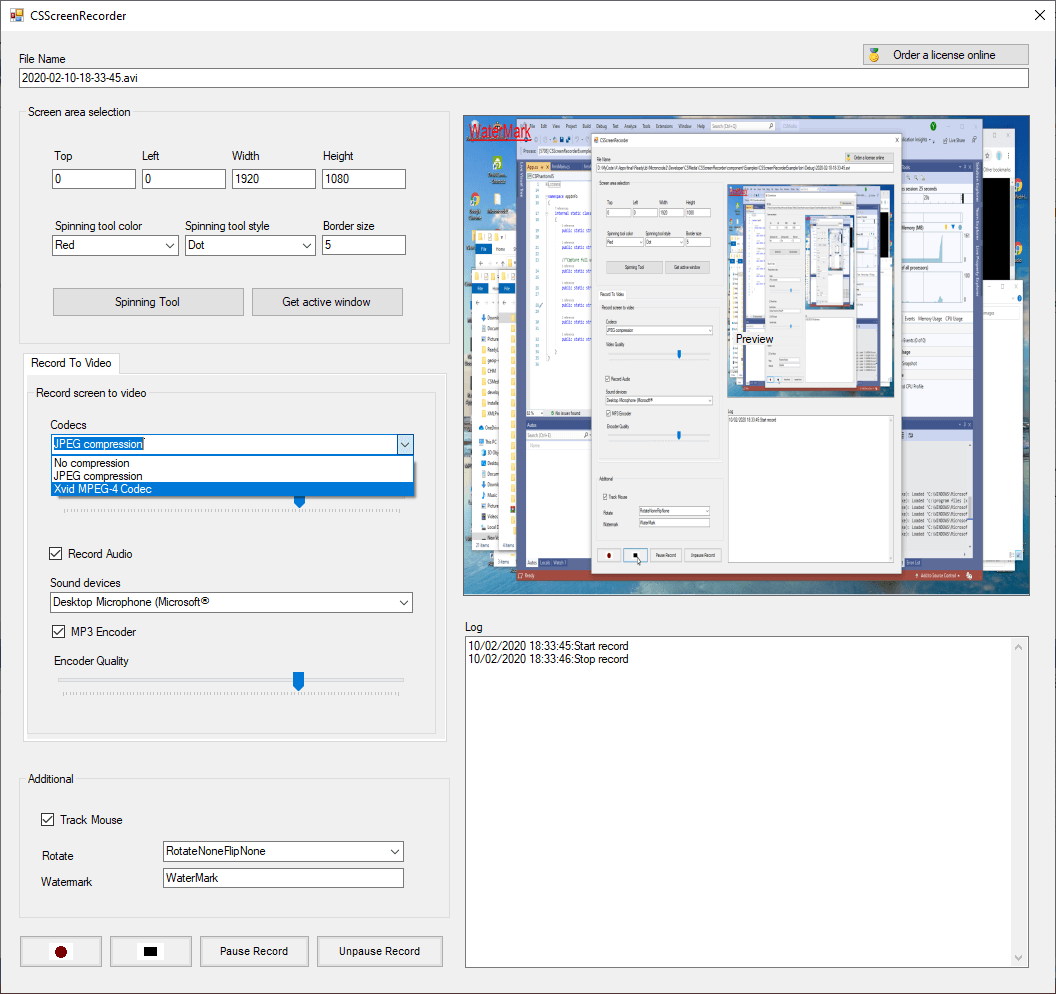Switch to the Record To Video tab

coord(71,363)
